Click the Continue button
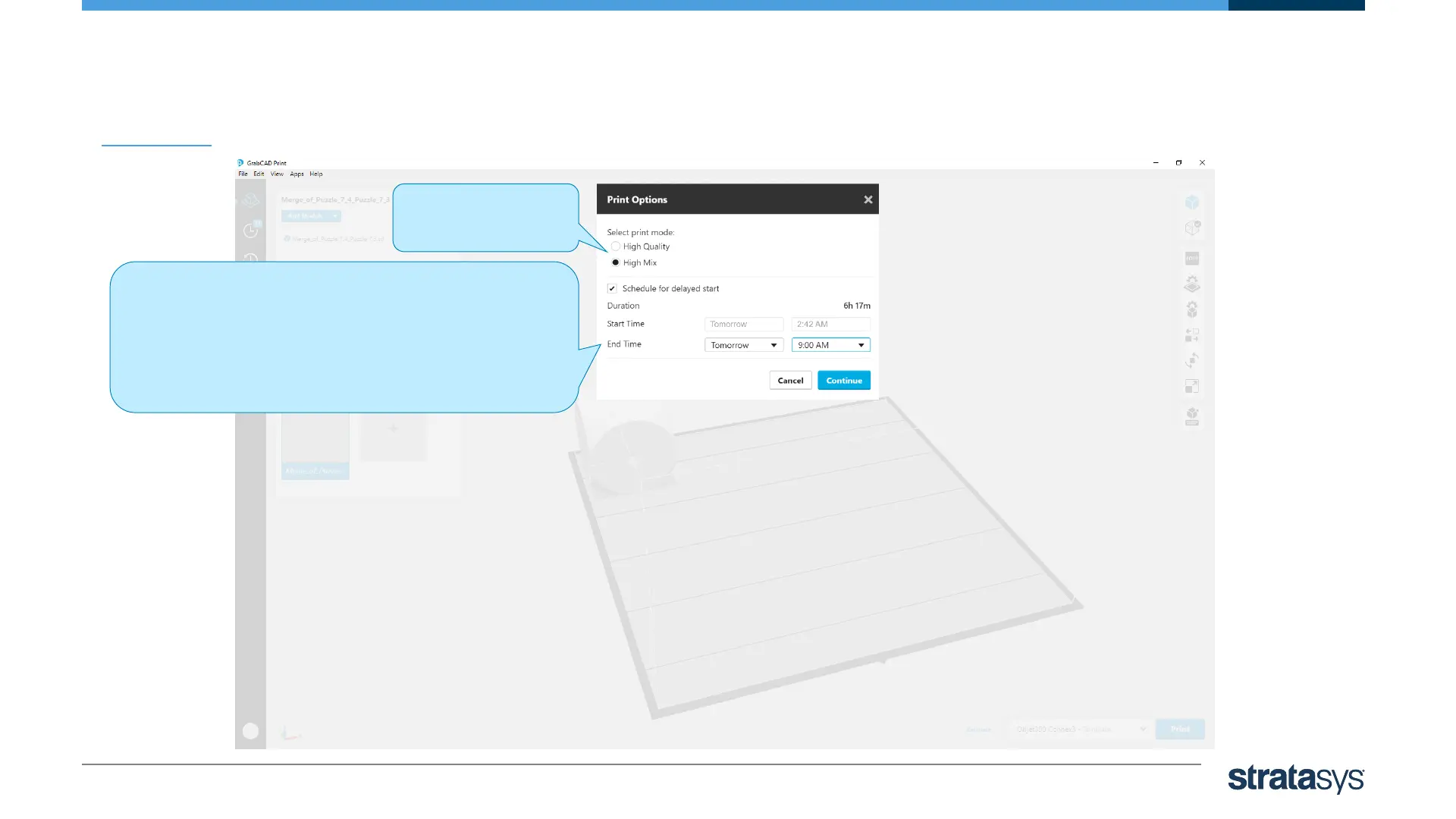This screenshot has height=819, width=1456. pyautogui.click(x=844, y=381)
